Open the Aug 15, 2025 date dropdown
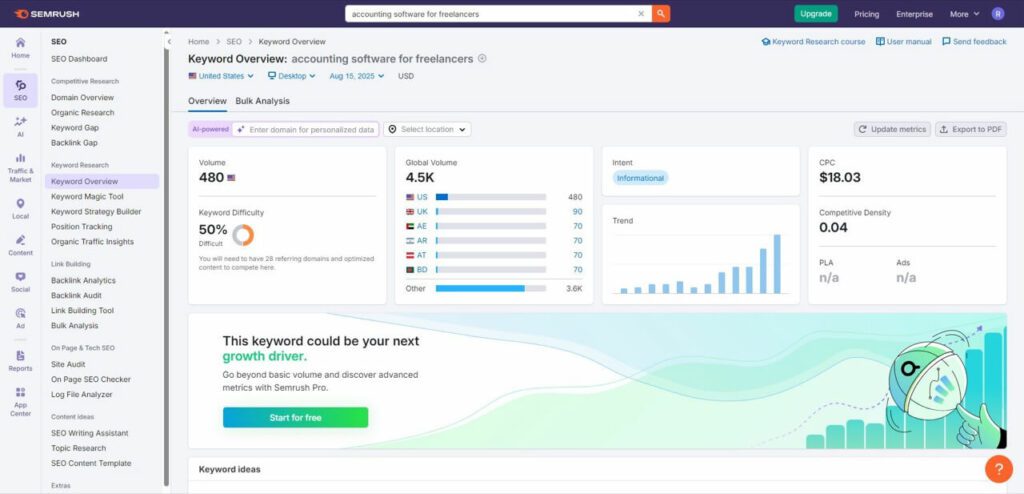The height and width of the screenshot is (494, 1024). coord(357,76)
